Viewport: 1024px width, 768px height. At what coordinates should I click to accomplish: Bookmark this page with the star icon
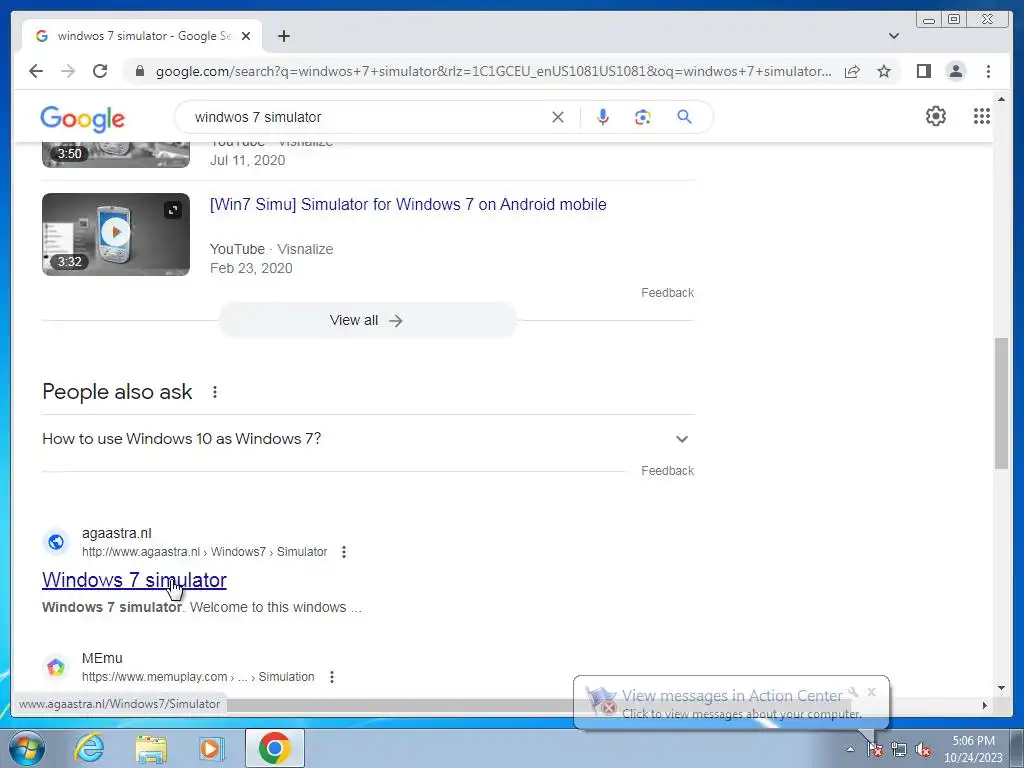pyautogui.click(x=884, y=71)
